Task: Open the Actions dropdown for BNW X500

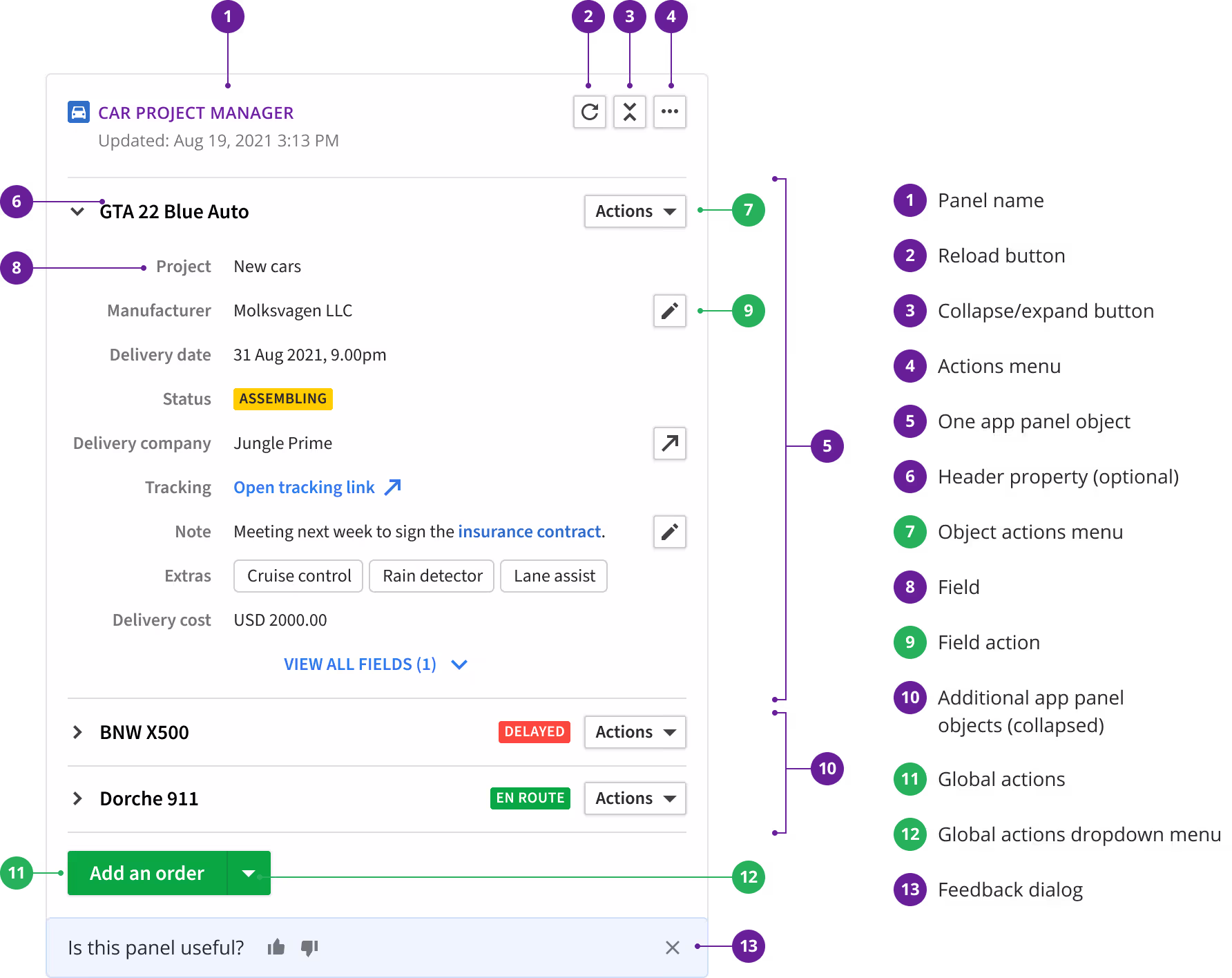Action: (635, 732)
